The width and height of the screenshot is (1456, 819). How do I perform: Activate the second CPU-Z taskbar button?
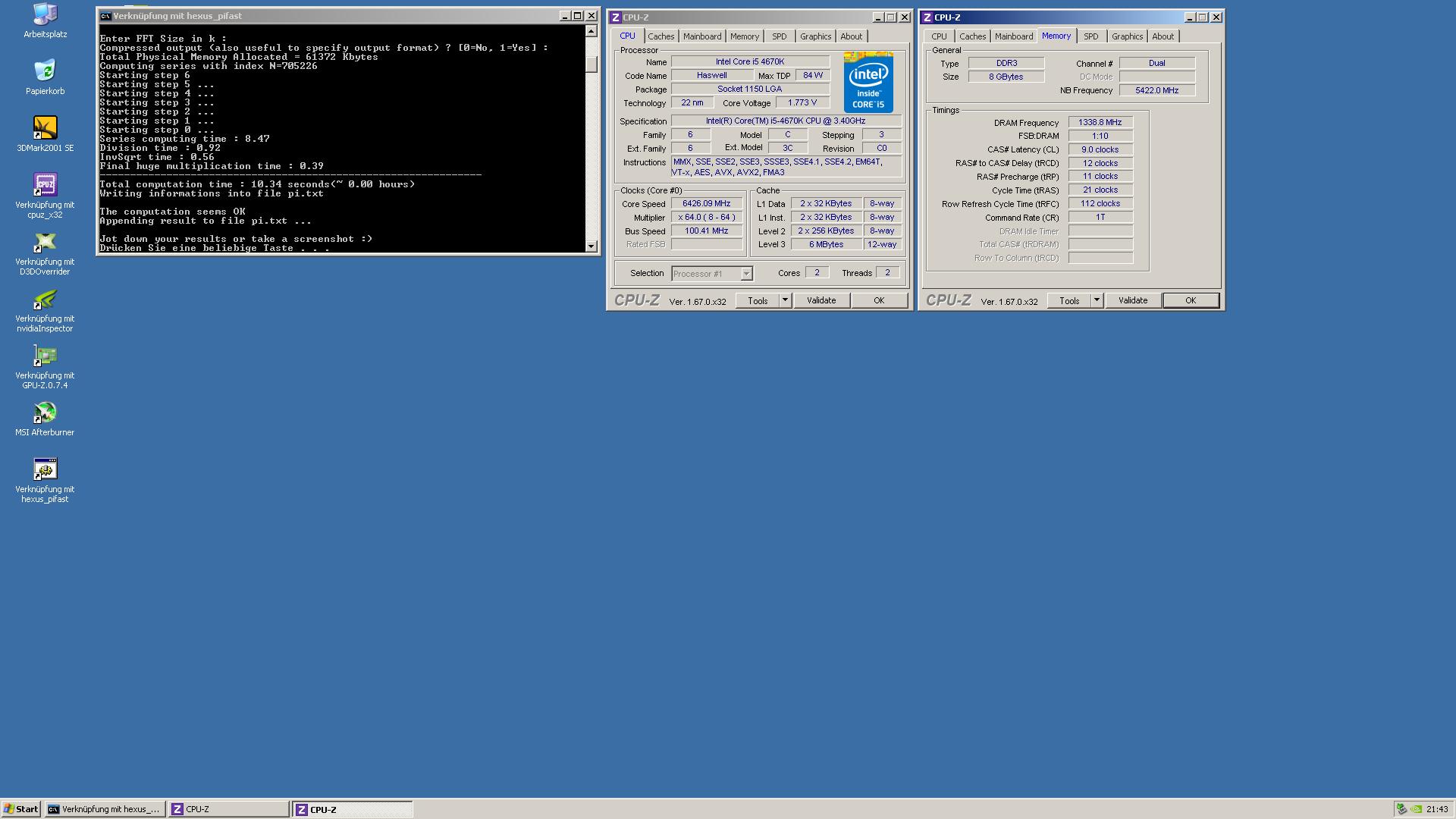tap(353, 809)
